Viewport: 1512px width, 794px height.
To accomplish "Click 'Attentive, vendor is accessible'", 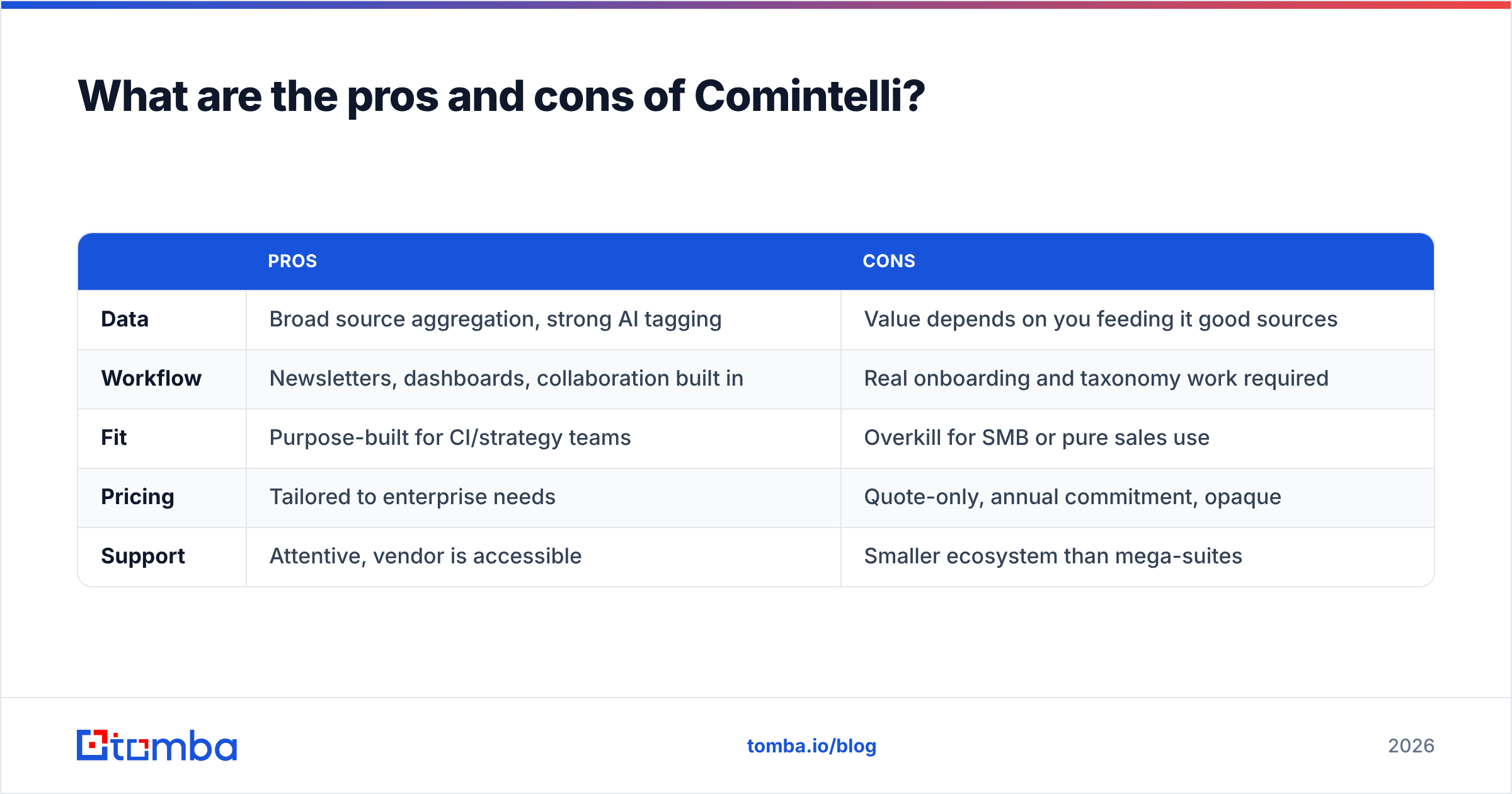I will (x=425, y=556).
